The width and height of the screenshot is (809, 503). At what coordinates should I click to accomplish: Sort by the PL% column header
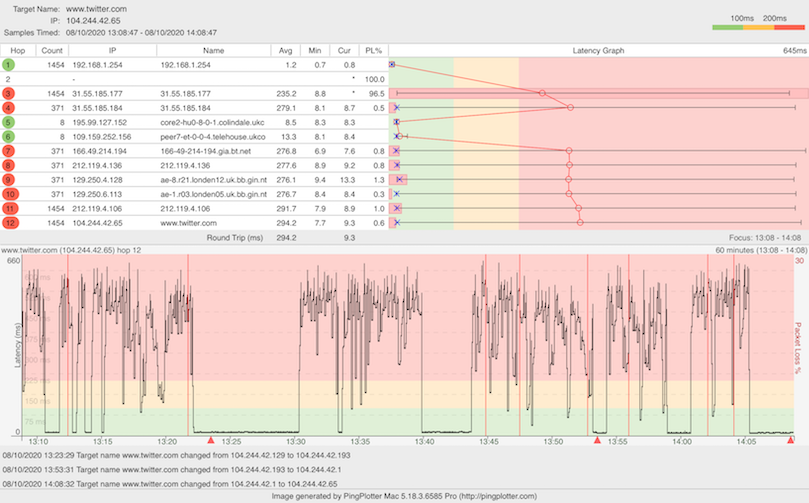[x=374, y=49]
